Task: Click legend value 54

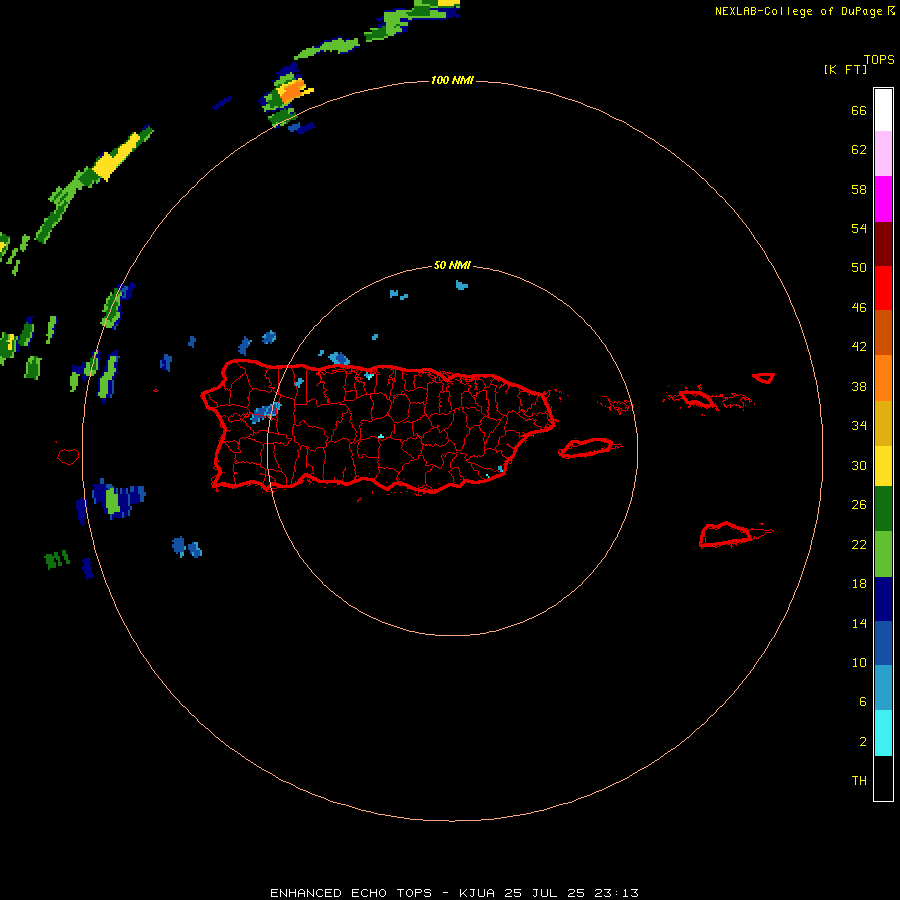Action: point(859,228)
